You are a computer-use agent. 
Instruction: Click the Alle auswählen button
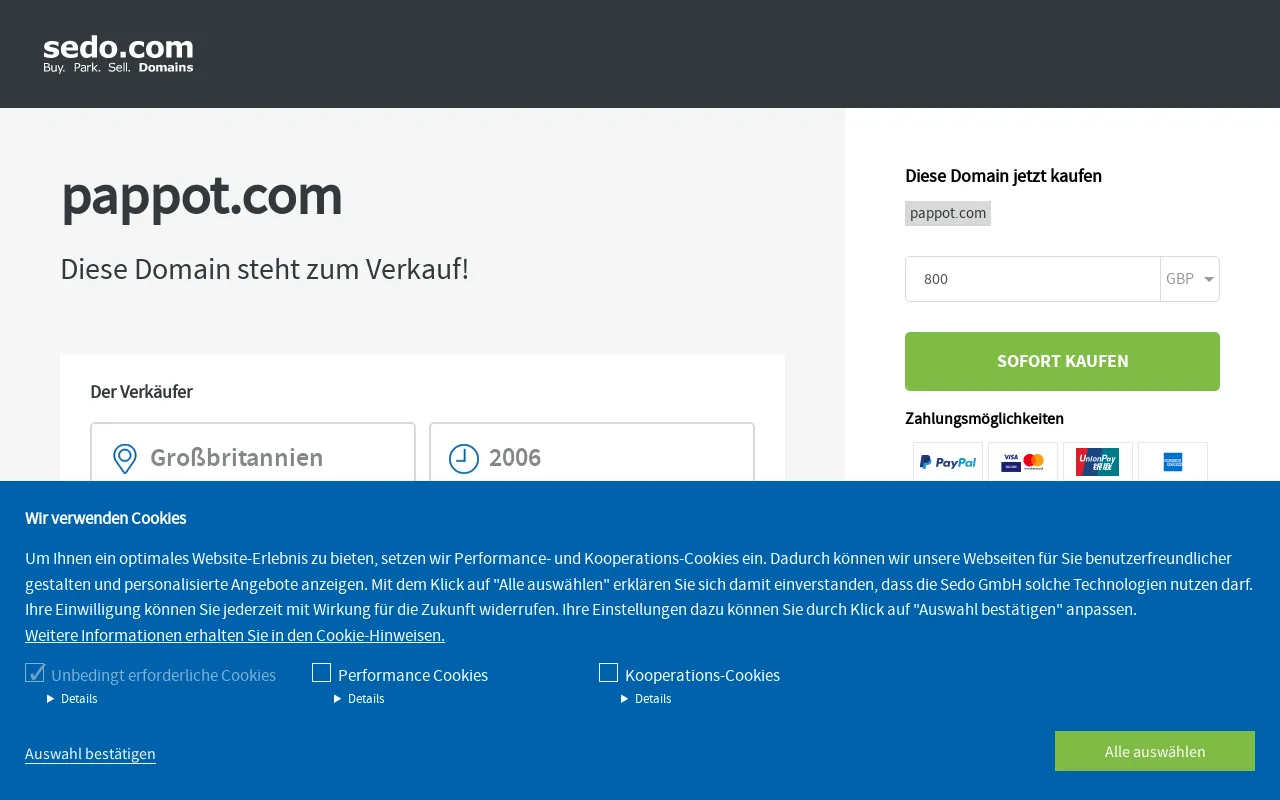tap(1155, 751)
